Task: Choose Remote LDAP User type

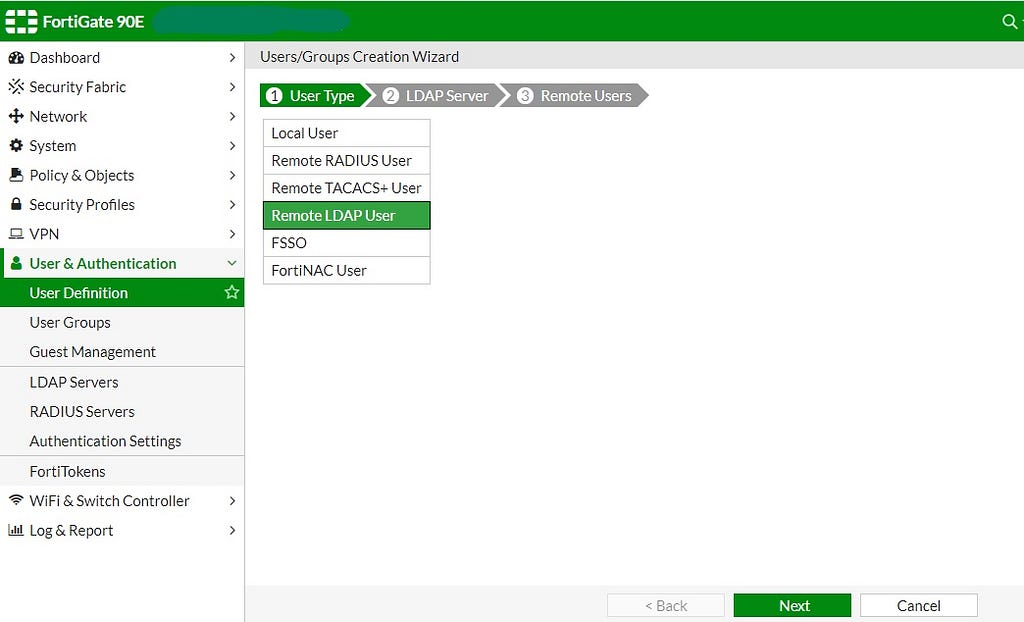Action: (x=347, y=215)
